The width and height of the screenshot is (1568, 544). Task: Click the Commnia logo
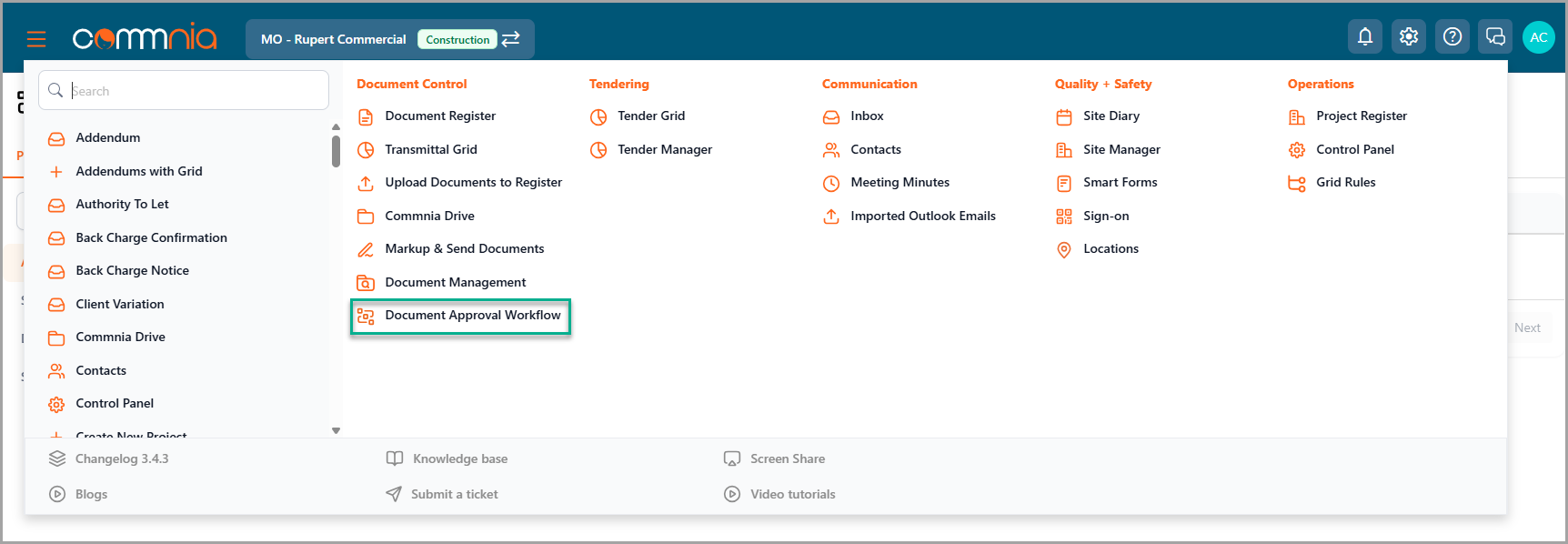pyautogui.click(x=145, y=37)
